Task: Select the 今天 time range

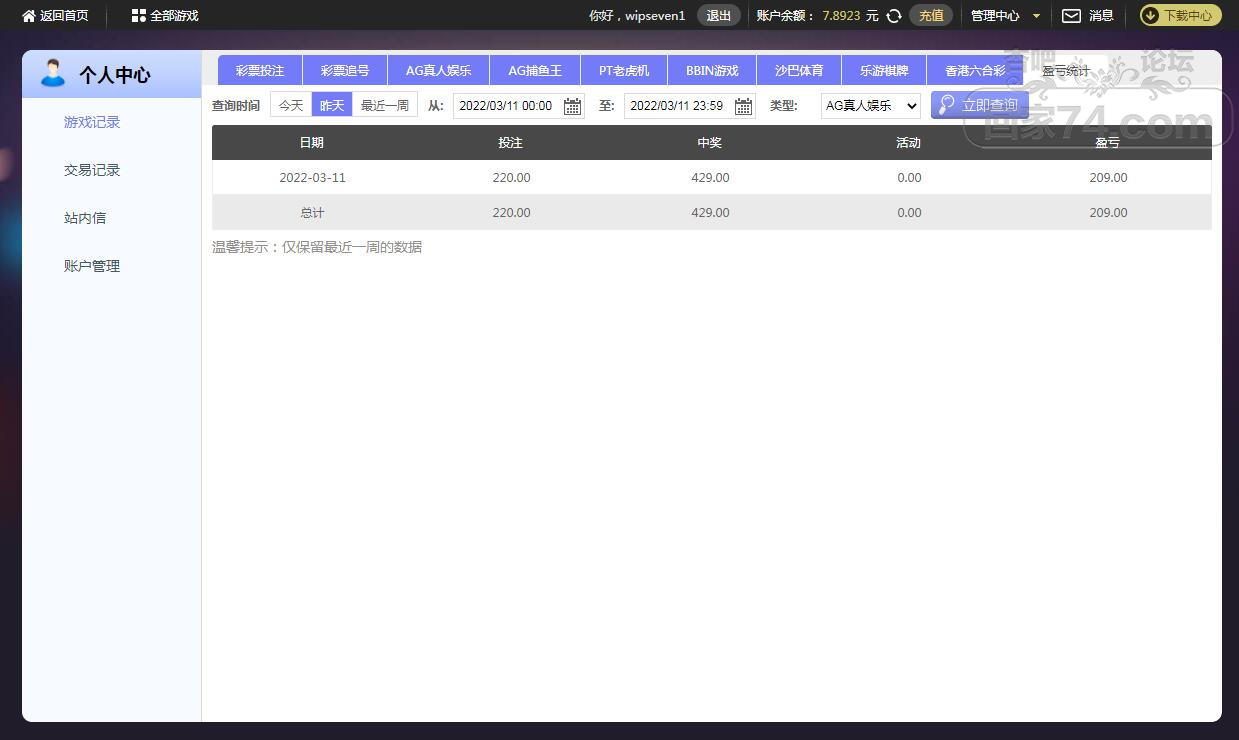Action: [291, 105]
